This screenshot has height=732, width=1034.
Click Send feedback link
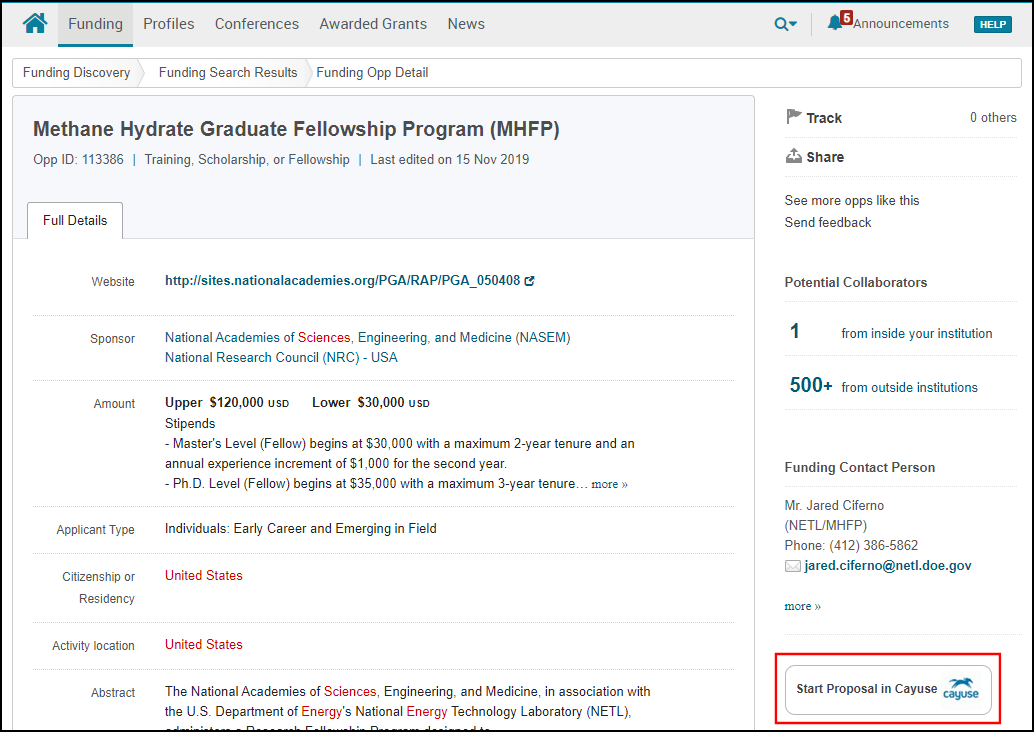pos(828,222)
